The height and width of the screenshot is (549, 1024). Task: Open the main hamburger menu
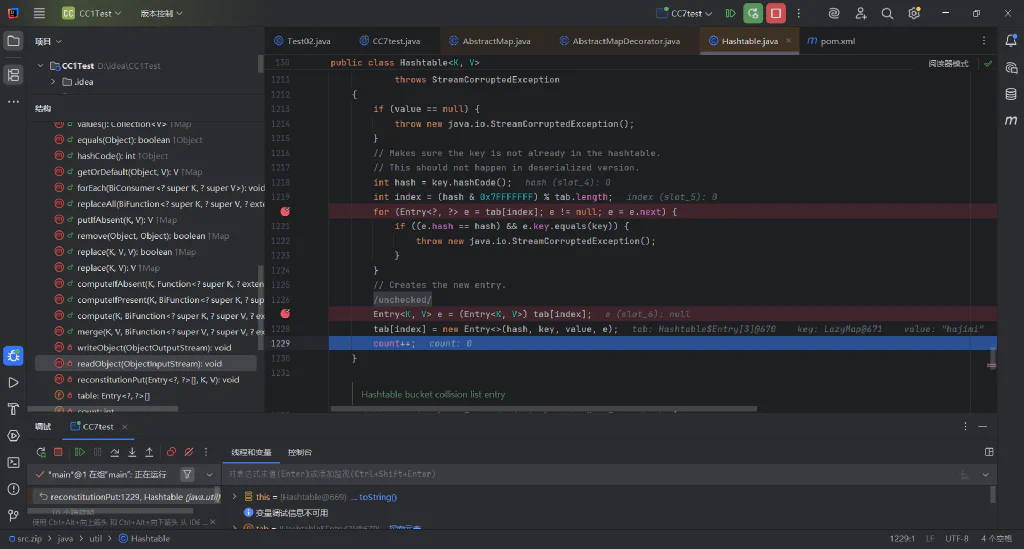39,13
